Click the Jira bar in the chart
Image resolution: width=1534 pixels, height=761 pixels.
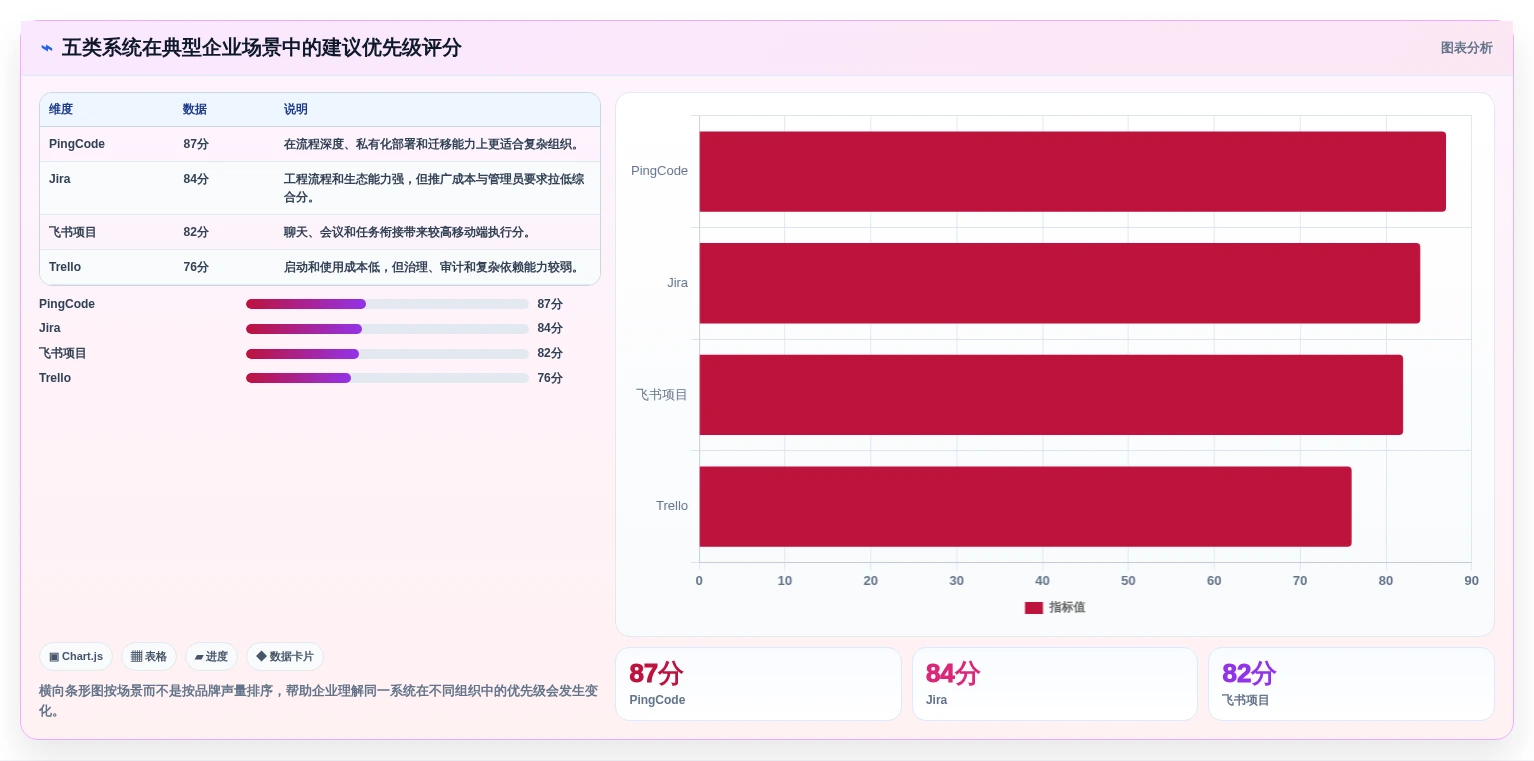coord(1059,283)
